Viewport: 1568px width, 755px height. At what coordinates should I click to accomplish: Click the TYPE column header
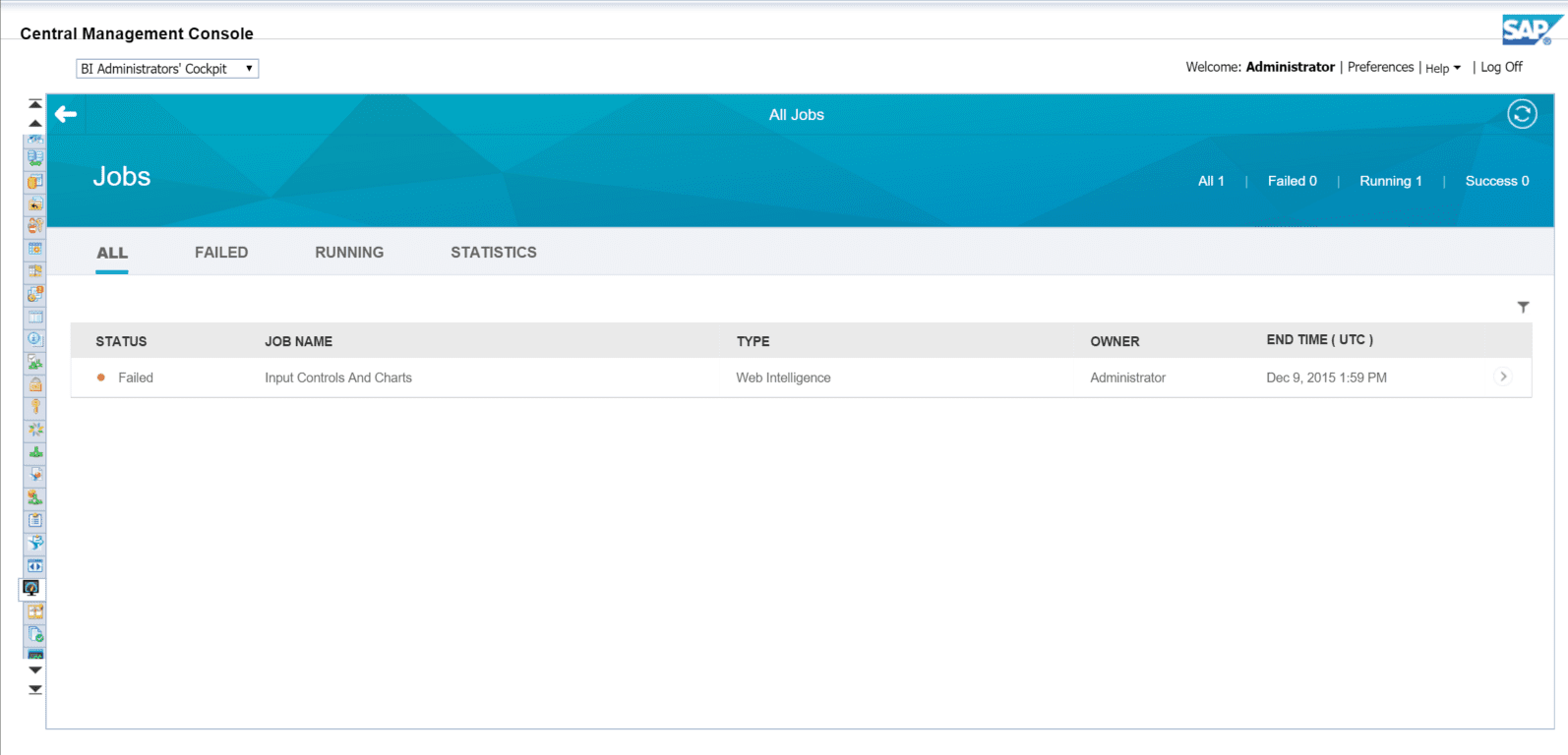[x=753, y=341]
